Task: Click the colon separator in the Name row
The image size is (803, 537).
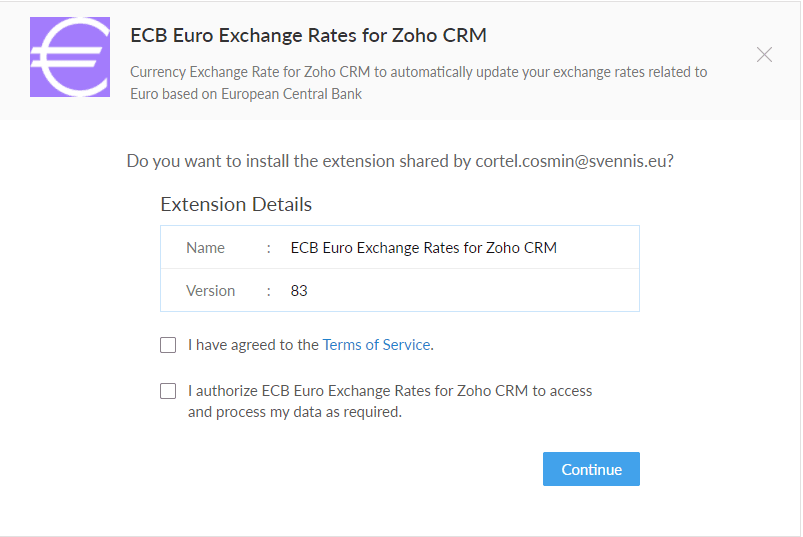Action: (269, 248)
